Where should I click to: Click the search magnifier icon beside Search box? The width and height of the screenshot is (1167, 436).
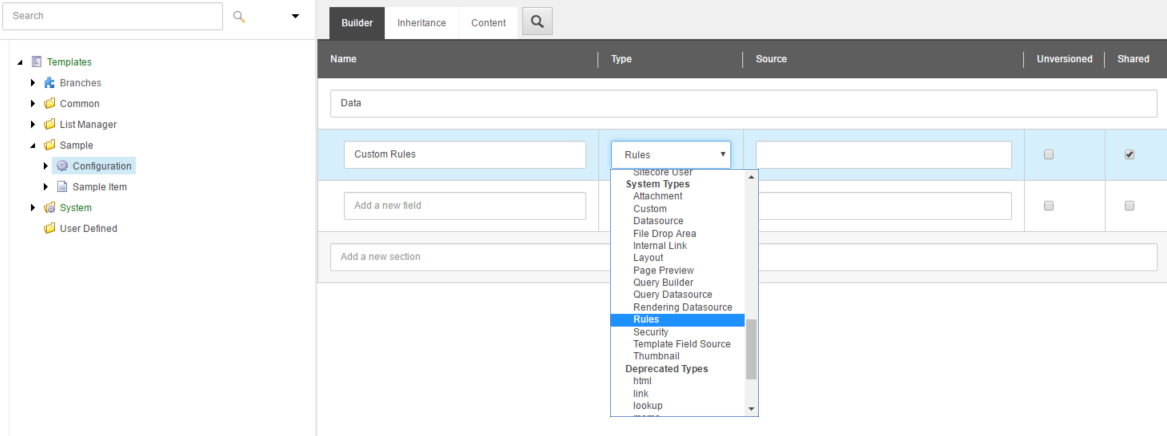click(239, 16)
